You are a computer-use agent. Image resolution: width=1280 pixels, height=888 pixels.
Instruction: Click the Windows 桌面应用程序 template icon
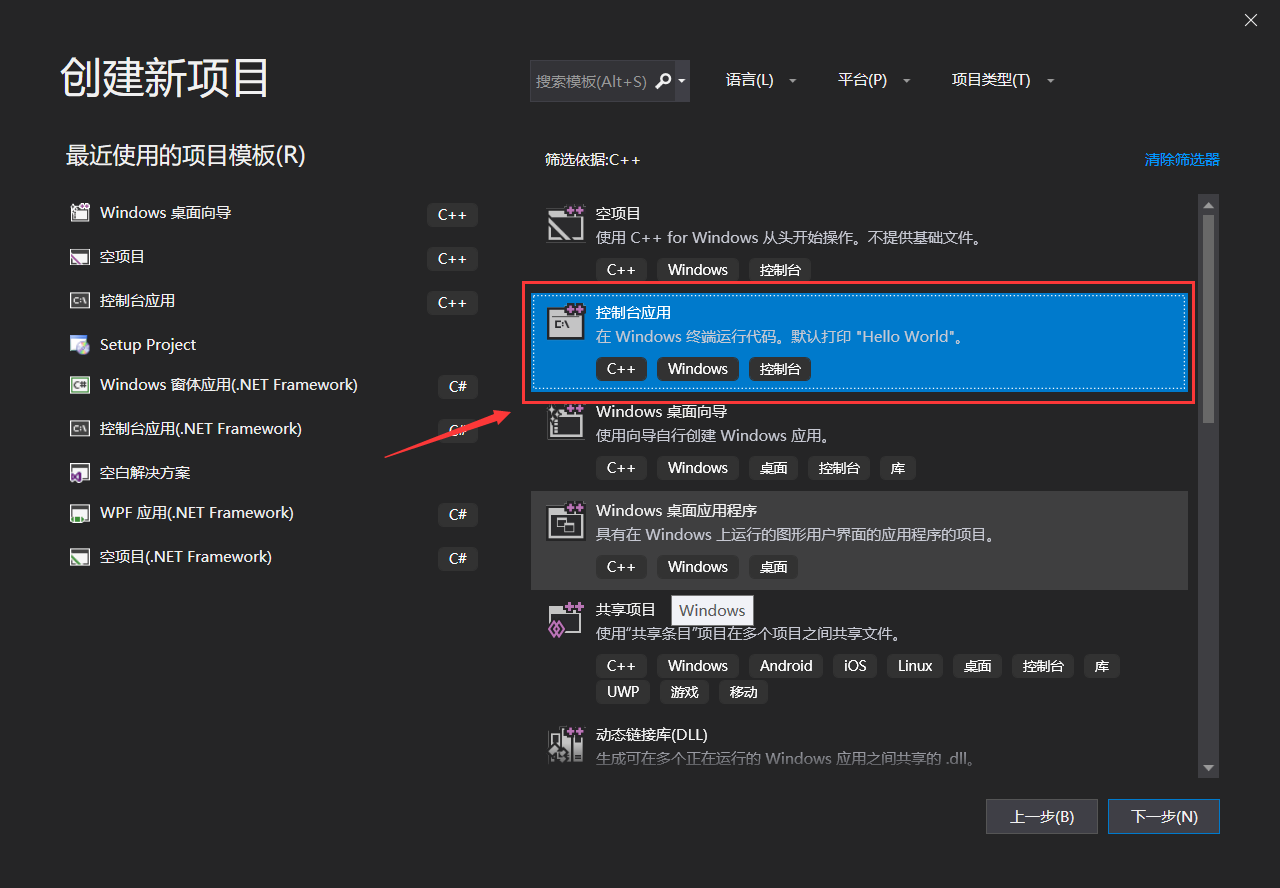pos(566,521)
